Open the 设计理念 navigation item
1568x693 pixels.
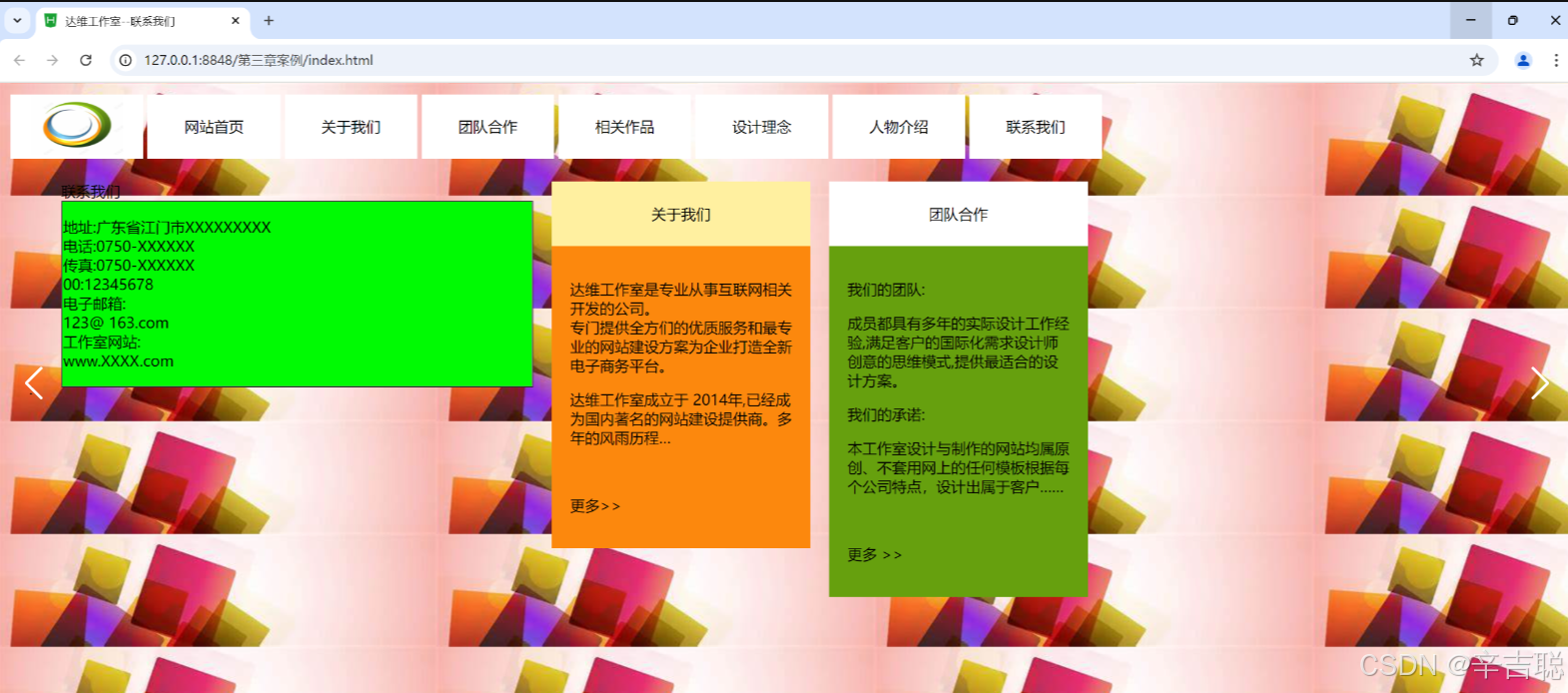(x=761, y=127)
